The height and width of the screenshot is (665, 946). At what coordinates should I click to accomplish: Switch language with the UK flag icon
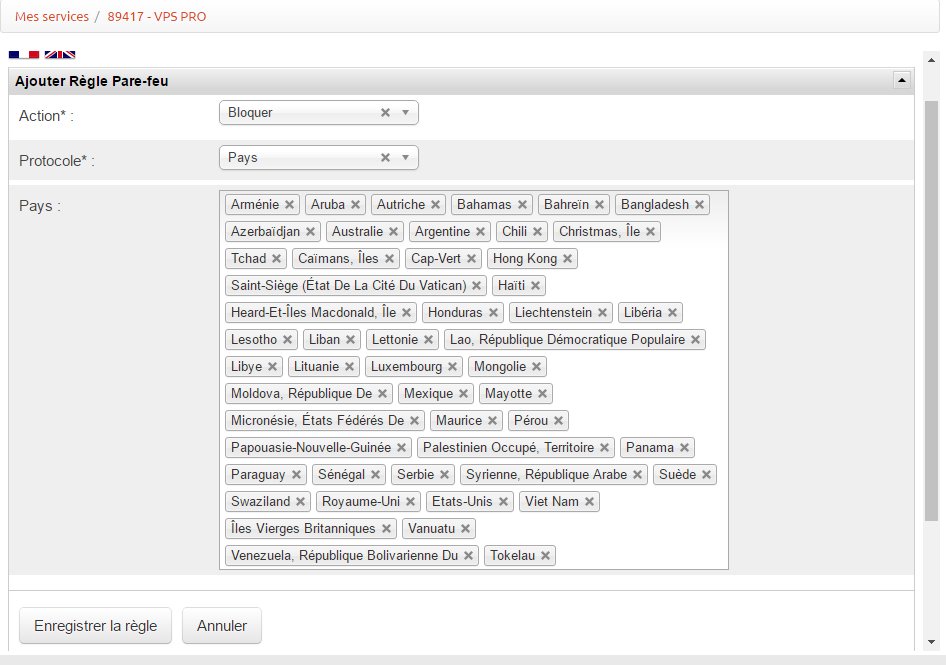(60, 55)
